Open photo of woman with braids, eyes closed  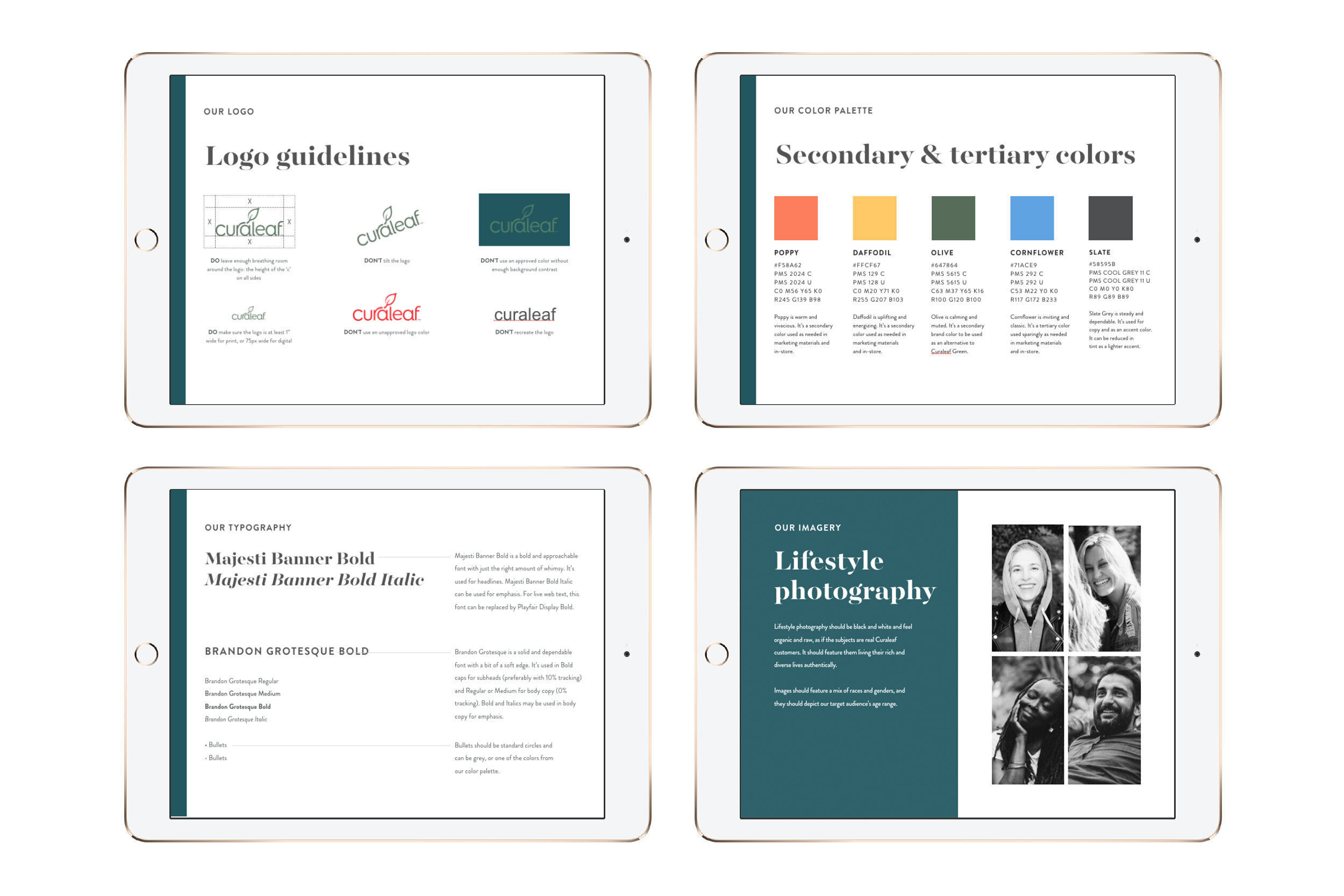(1027, 720)
